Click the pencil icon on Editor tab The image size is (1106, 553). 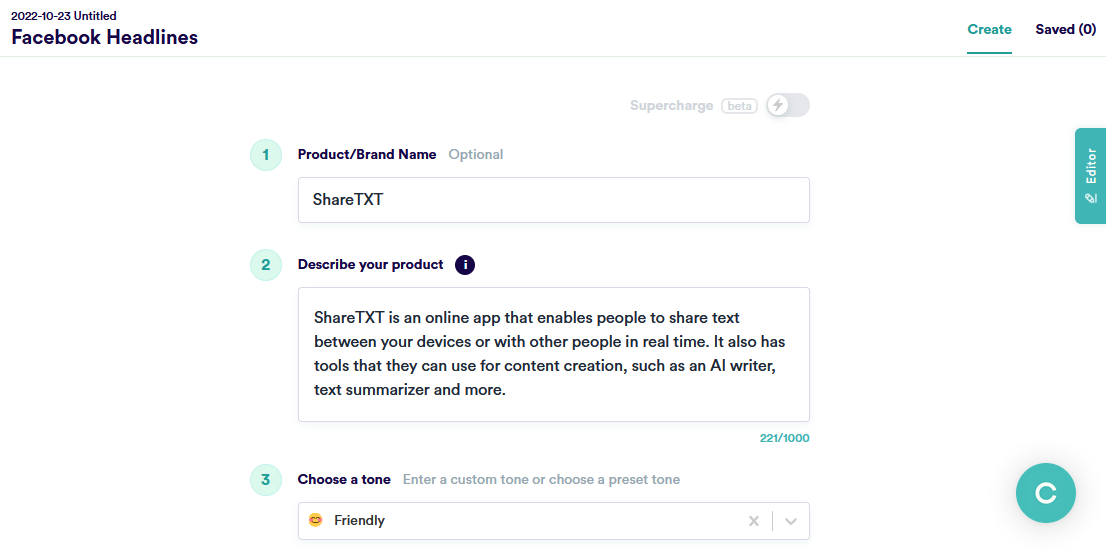pos(1091,198)
